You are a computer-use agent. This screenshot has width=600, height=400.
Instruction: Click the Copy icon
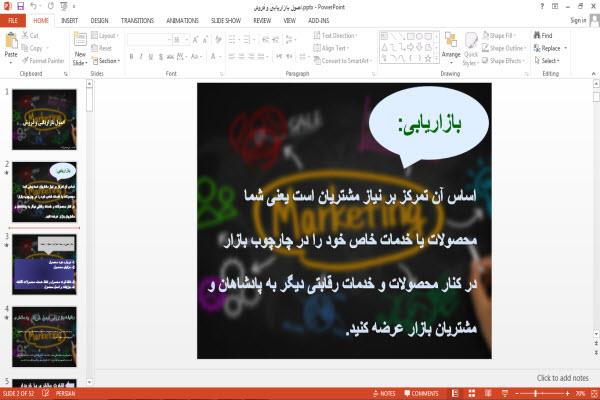click(25, 48)
